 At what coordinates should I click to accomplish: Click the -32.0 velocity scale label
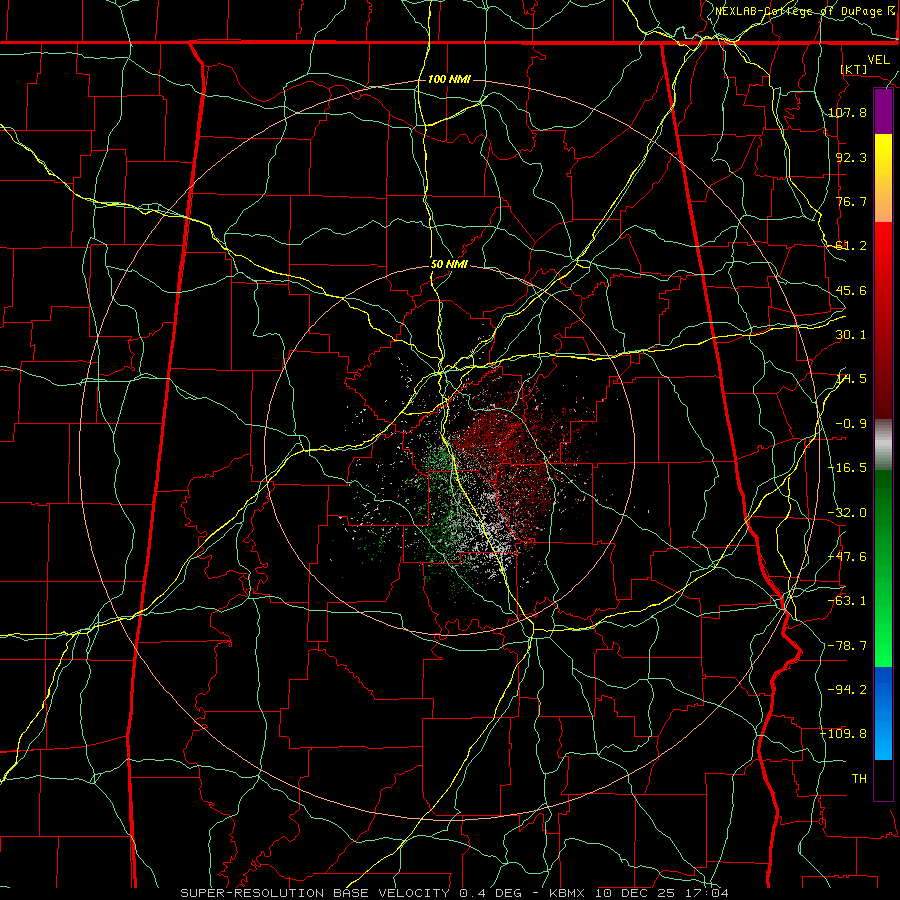[847, 513]
